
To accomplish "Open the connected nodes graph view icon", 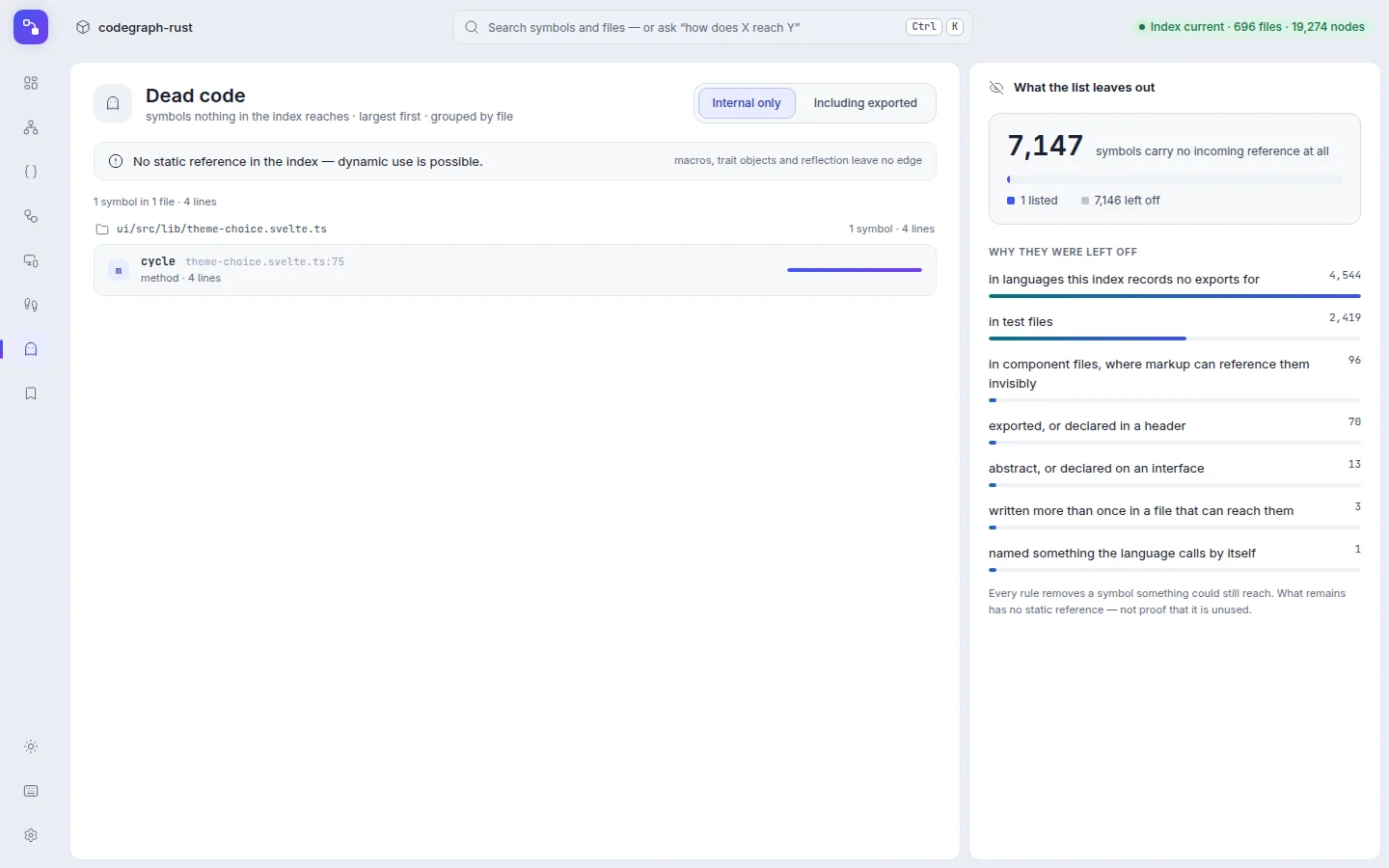I will point(31,216).
